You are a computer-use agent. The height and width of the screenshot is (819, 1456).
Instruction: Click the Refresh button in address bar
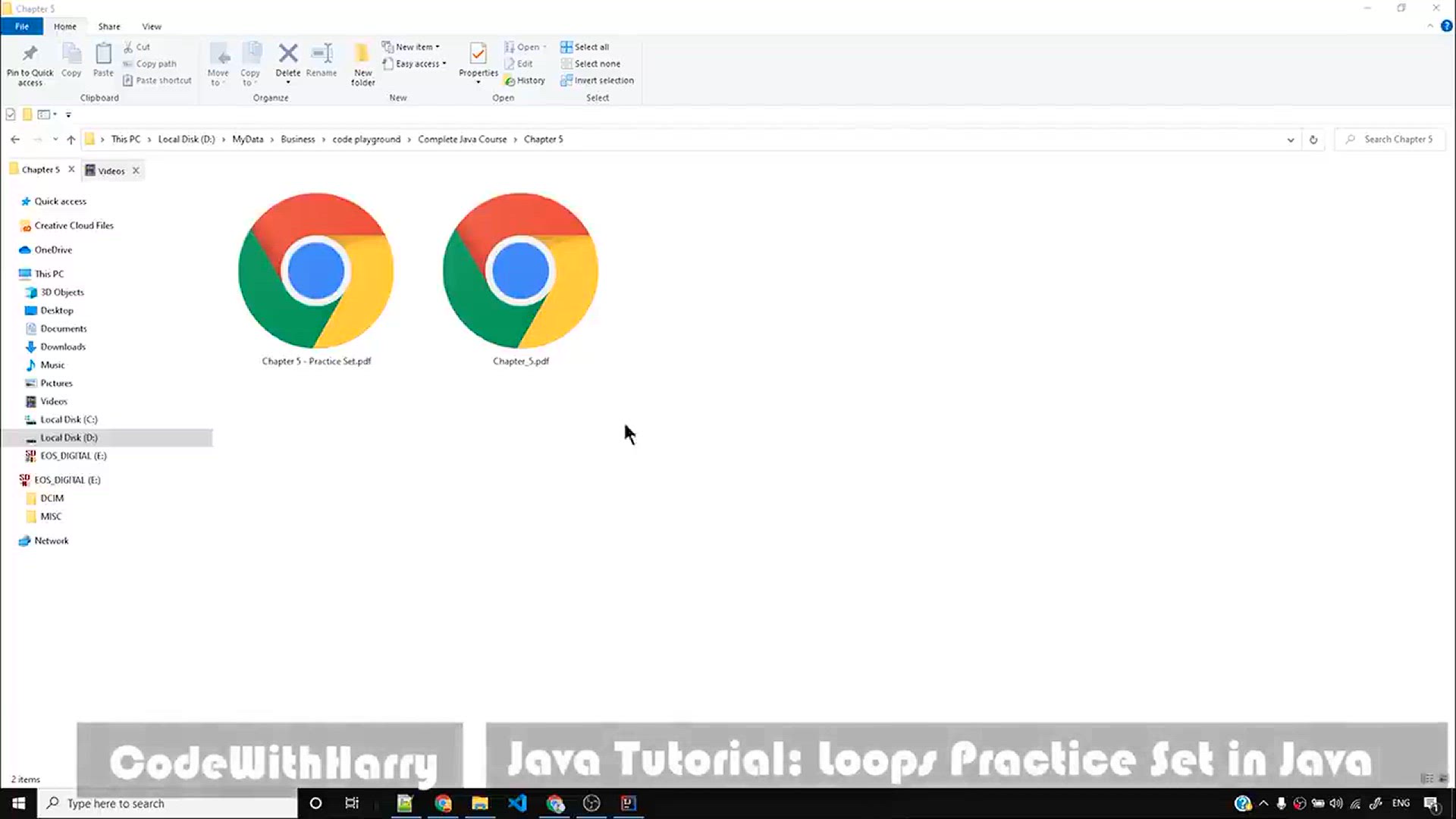coord(1313,140)
